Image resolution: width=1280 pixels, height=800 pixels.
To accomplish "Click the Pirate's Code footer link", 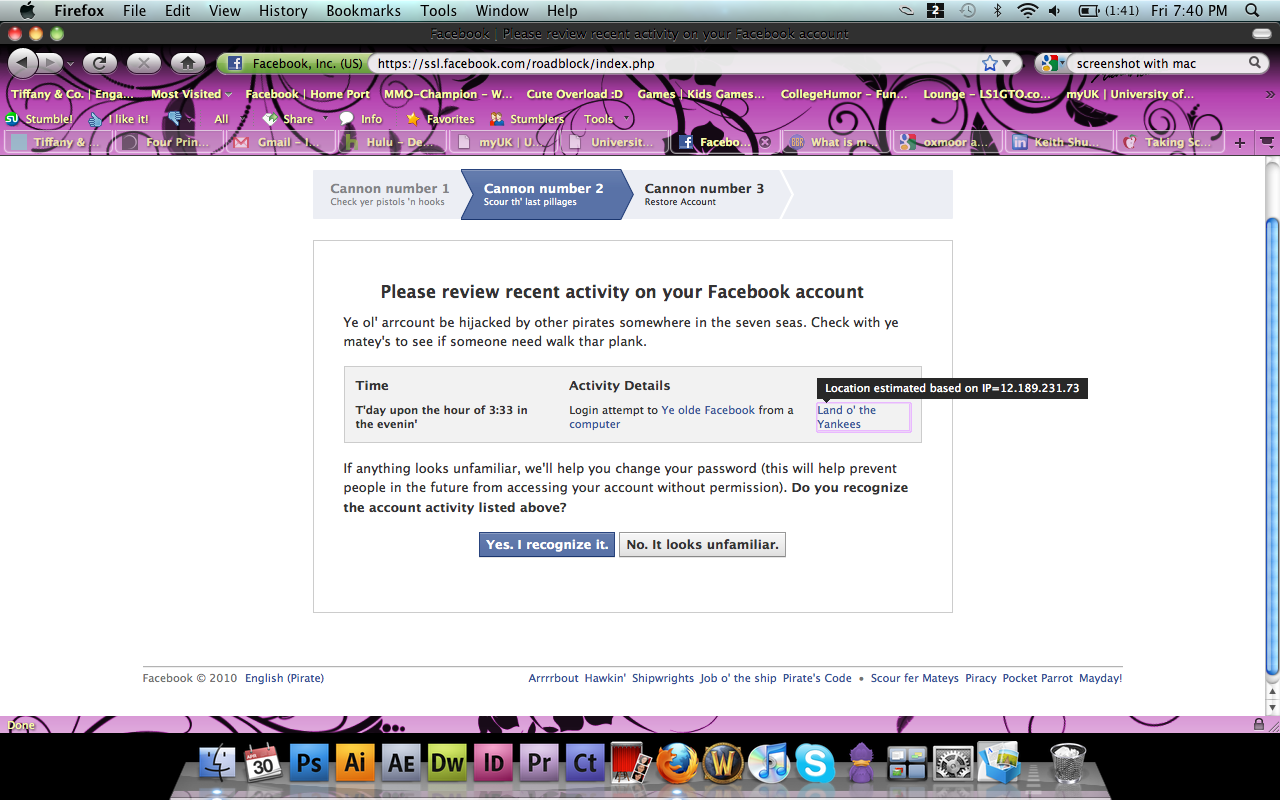I will [817, 678].
